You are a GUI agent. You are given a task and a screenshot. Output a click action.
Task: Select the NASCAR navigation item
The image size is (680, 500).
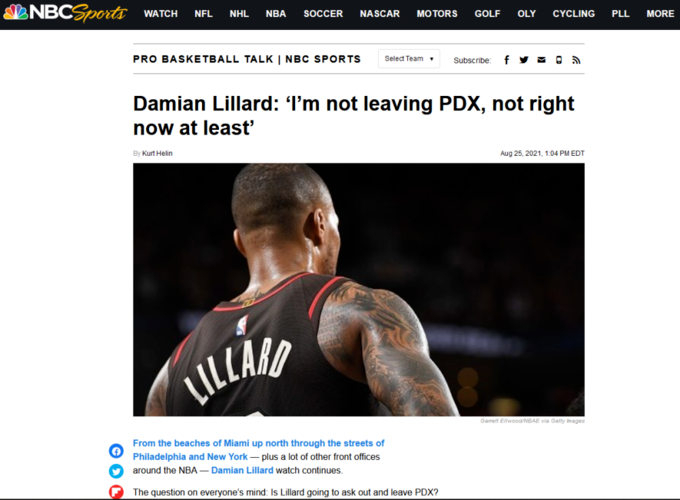point(379,14)
